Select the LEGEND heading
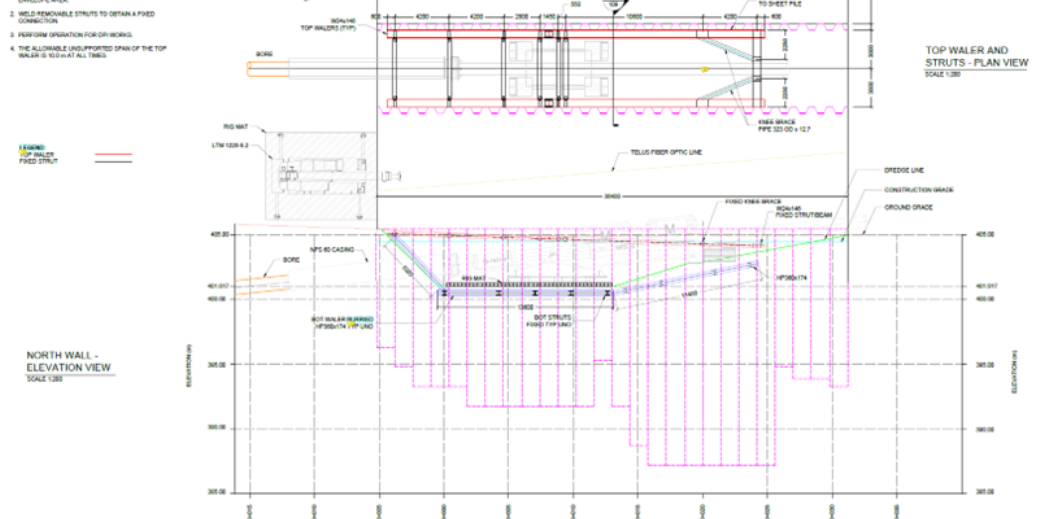The width and height of the screenshot is (1038, 519). tap(32, 147)
